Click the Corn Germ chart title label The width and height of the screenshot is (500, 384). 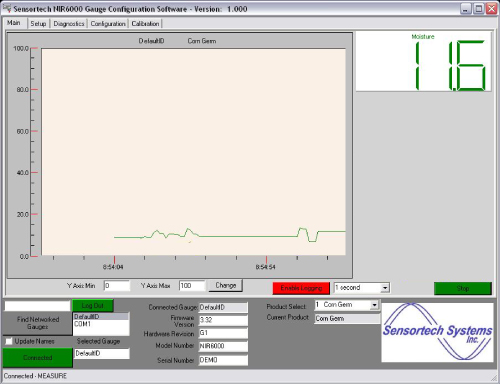click(202, 41)
